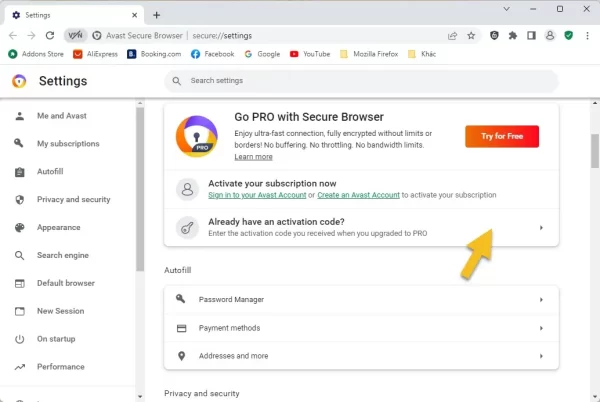Open the Password Manager row arrow
Screen dimensions: 600x402
coord(541,300)
